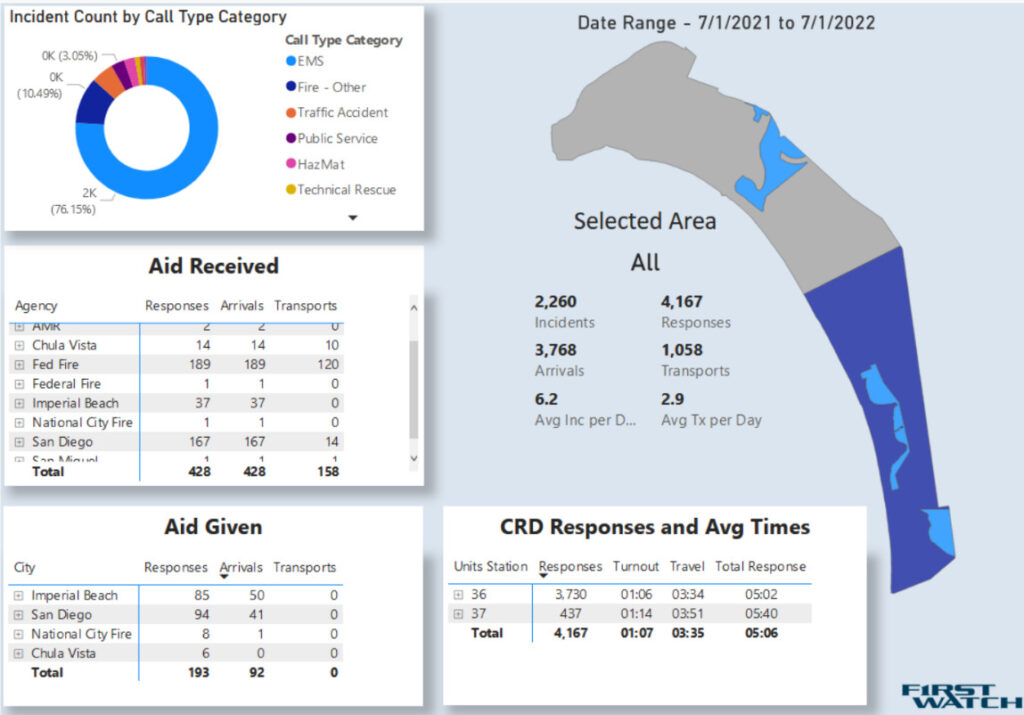This screenshot has height=715, width=1024.
Task: Expand the San Diego row in Aid Received
Action: (19, 442)
